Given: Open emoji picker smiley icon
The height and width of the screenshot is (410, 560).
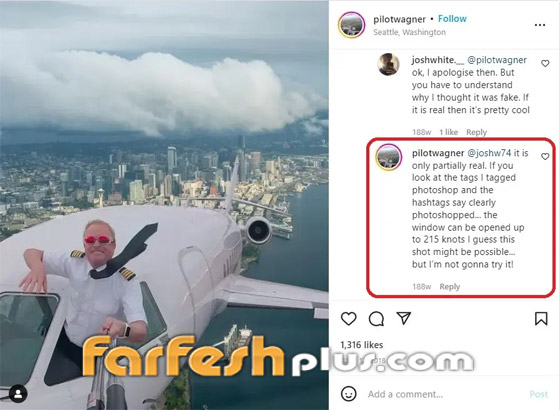Looking at the screenshot, I should click(x=349, y=394).
